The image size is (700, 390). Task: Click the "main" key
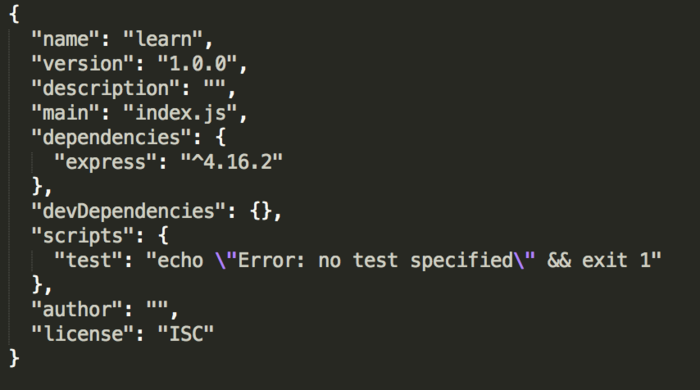point(66,113)
